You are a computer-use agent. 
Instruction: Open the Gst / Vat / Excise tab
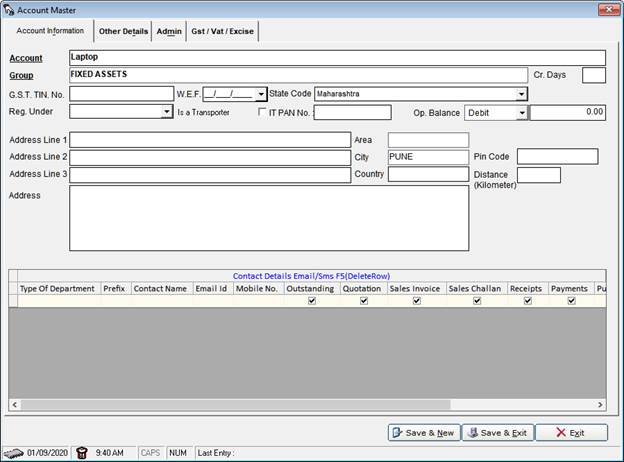tap(224, 31)
